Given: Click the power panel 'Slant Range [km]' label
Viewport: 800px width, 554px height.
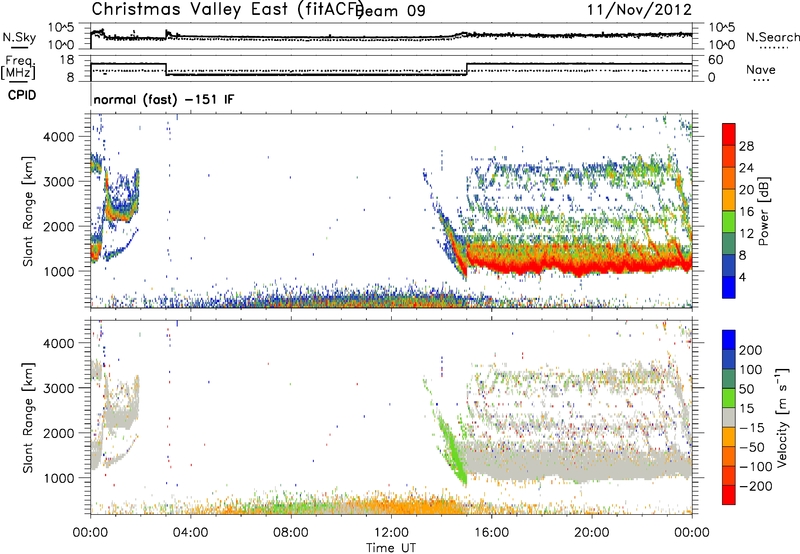Looking at the screenshot, I should tap(28, 211).
